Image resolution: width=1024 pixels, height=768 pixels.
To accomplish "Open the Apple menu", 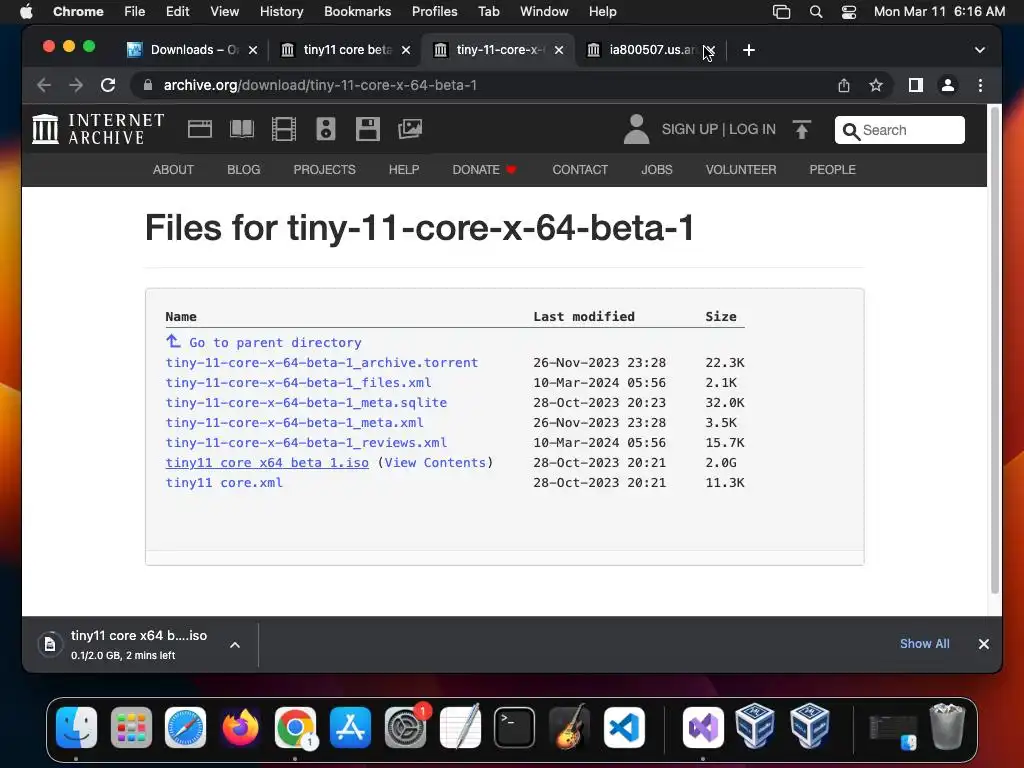I will pos(26,12).
